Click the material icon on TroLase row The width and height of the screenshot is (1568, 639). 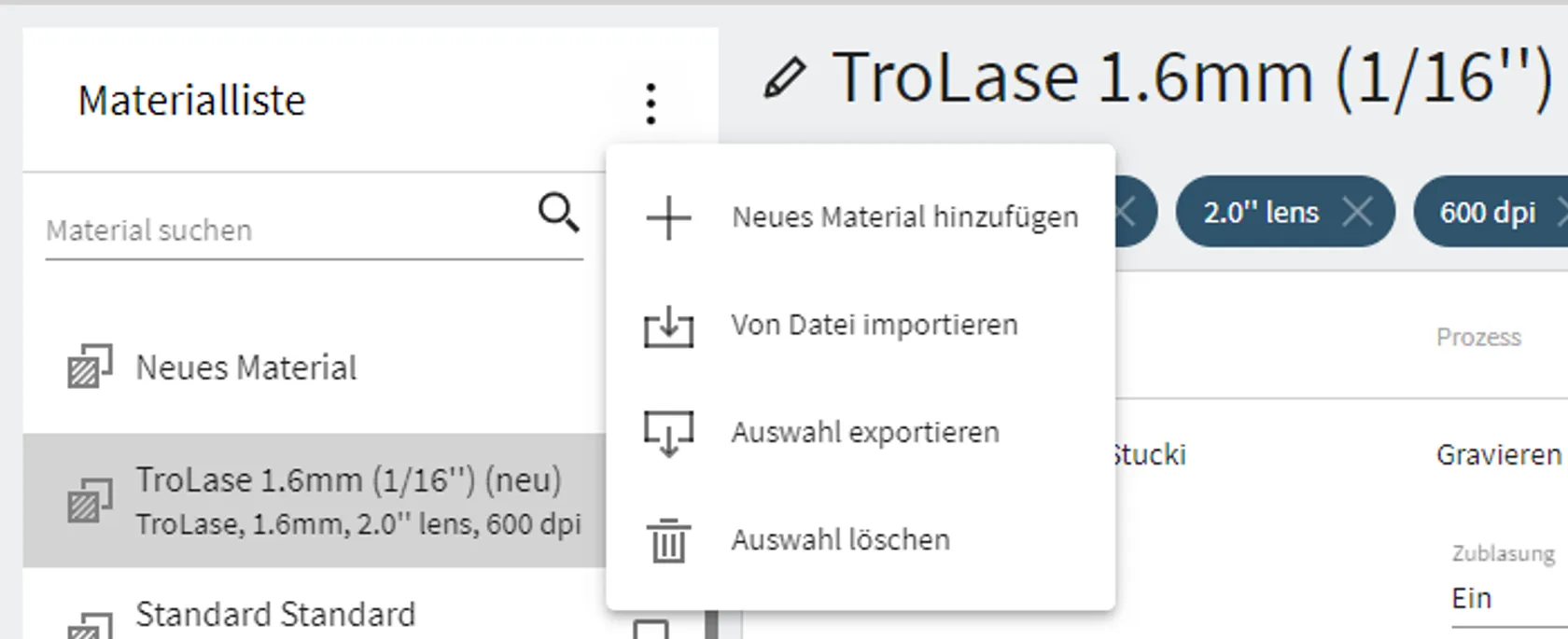[90, 501]
